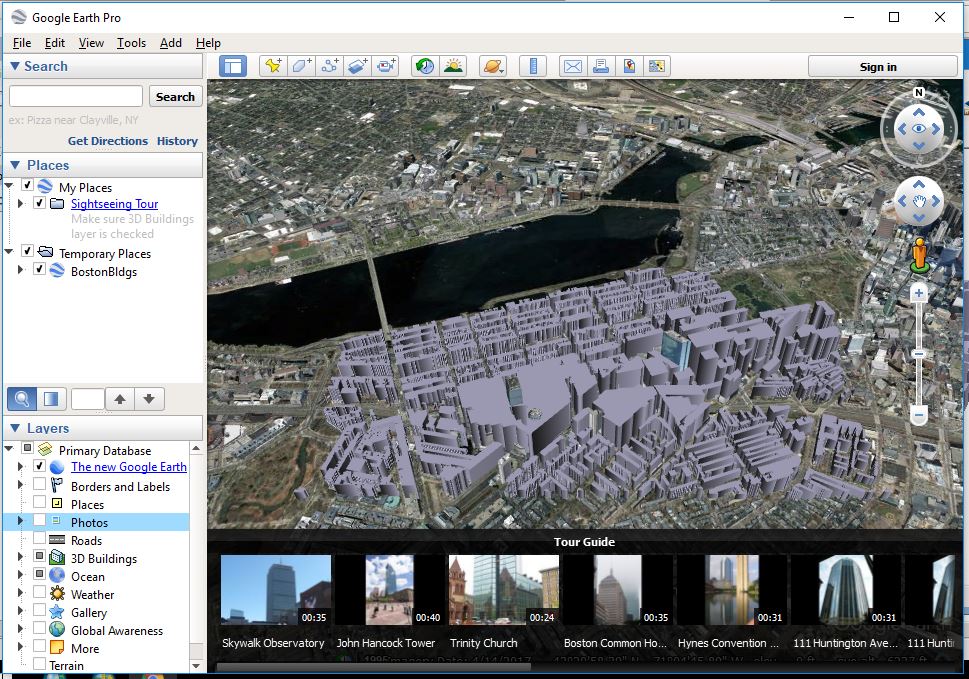Add a polygon from the toolbar

pos(301,66)
